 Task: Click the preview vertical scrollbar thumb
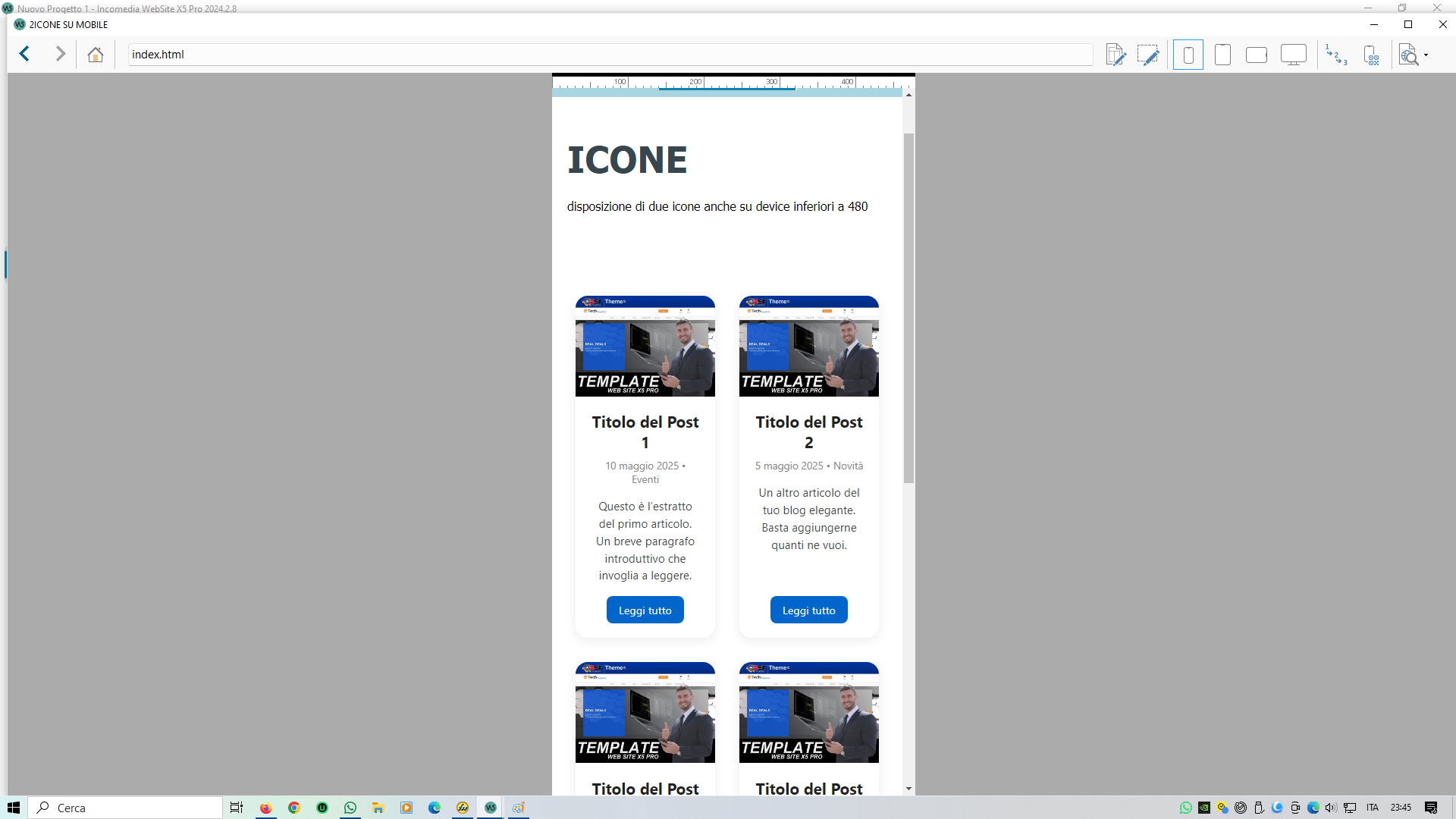tap(908, 307)
